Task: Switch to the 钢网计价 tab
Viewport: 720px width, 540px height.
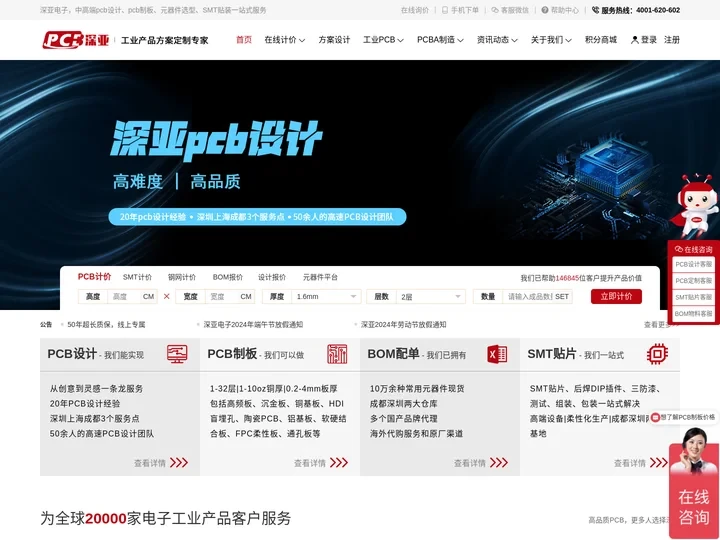Action: point(181,277)
